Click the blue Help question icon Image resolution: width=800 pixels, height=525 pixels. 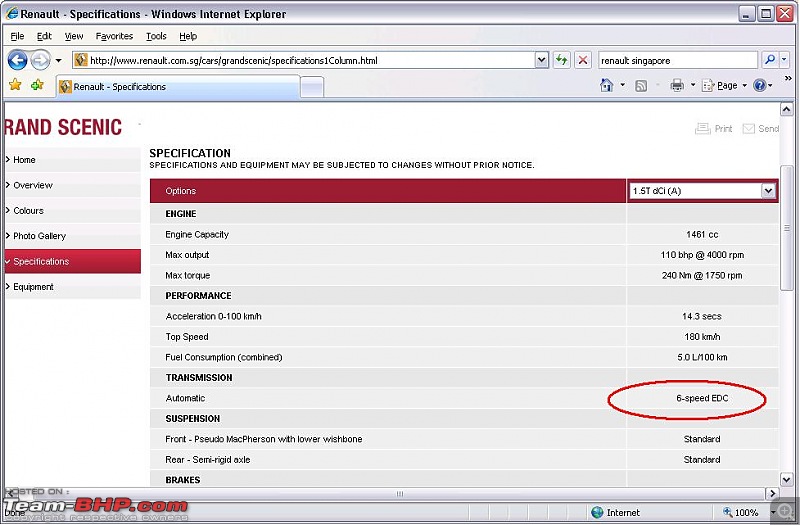click(x=759, y=85)
